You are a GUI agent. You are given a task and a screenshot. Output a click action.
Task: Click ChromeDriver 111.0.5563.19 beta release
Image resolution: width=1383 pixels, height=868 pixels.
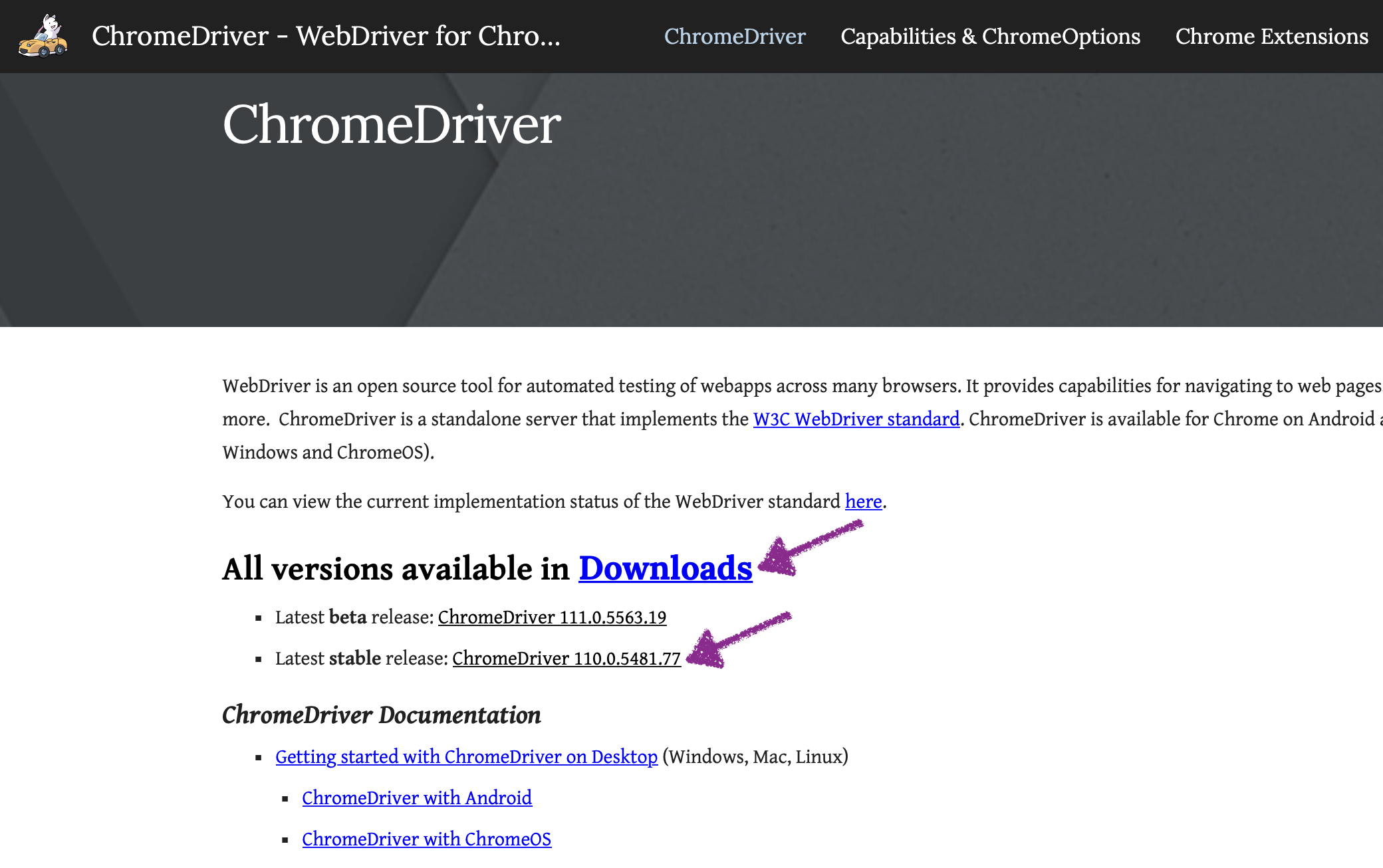tap(554, 617)
